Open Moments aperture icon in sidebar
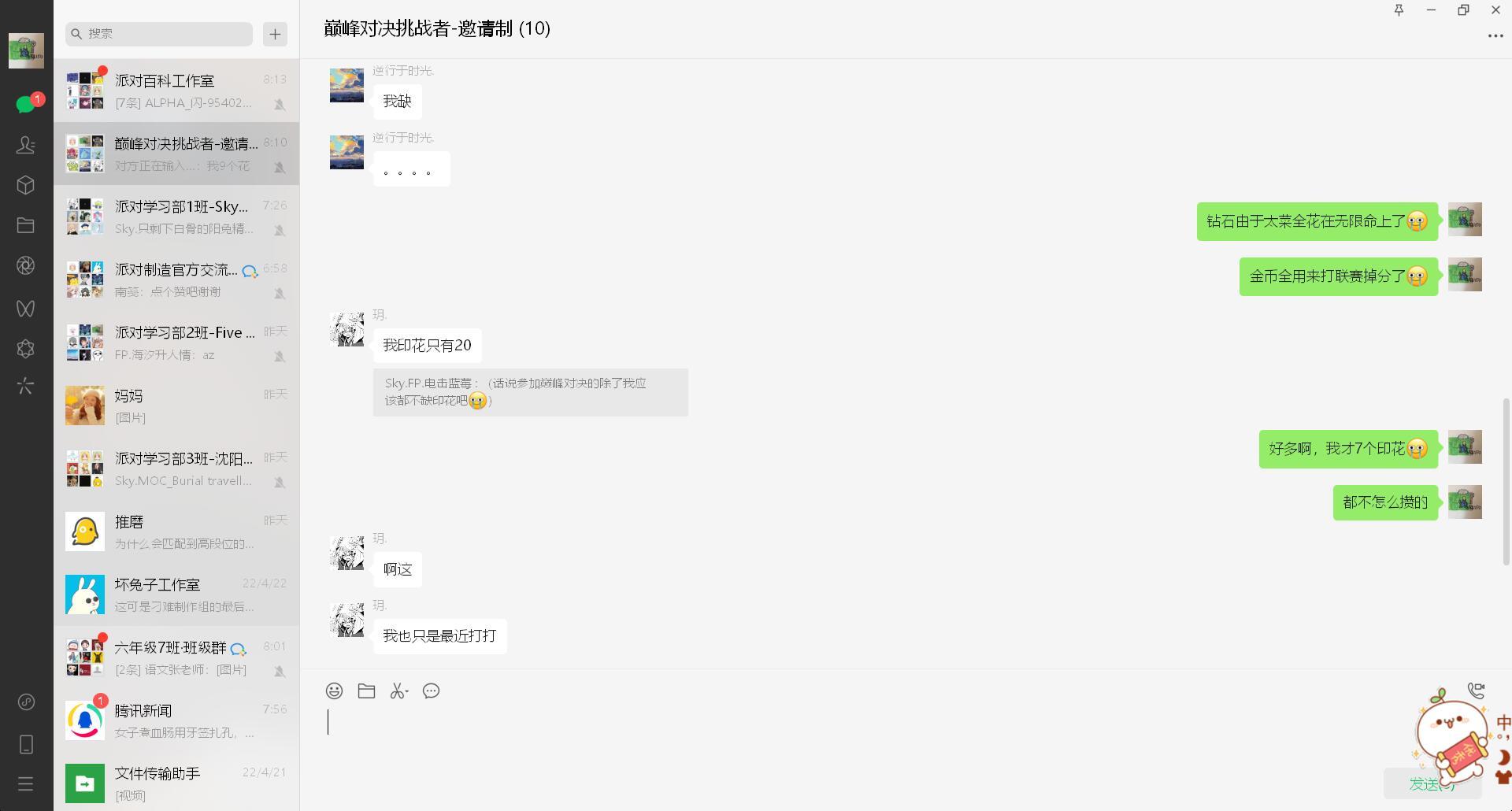Screen dimensions: 1512x811 pos(26,265)
